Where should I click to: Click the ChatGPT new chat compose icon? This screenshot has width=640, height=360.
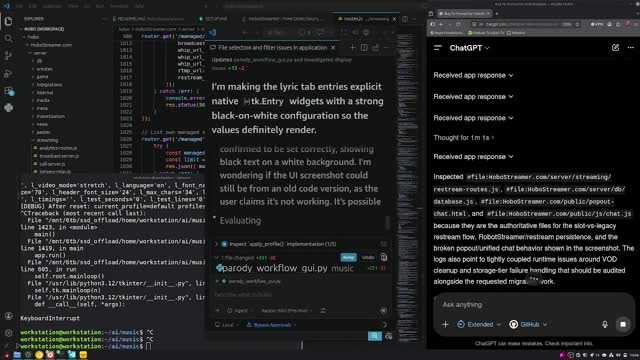coord(615,48)
